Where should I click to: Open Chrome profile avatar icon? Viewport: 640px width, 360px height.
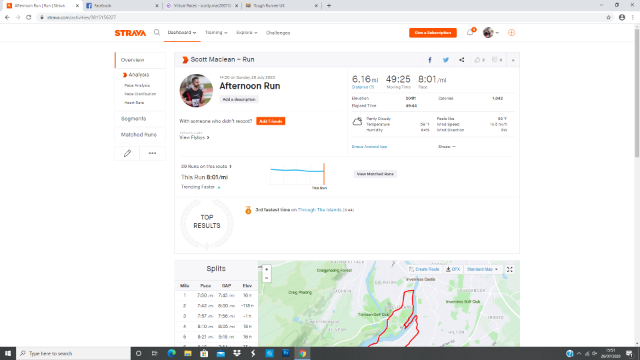[x=622, y=17]
